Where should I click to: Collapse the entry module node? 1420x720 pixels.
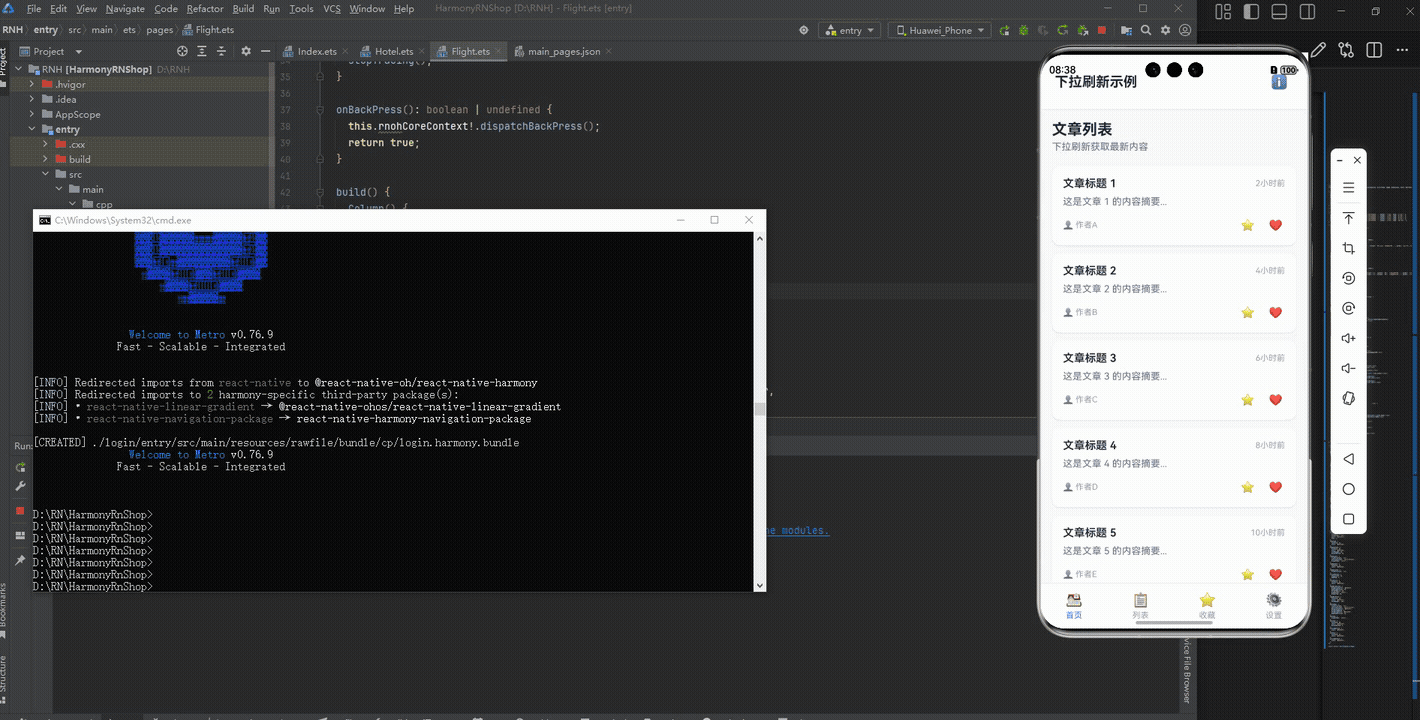32,129
